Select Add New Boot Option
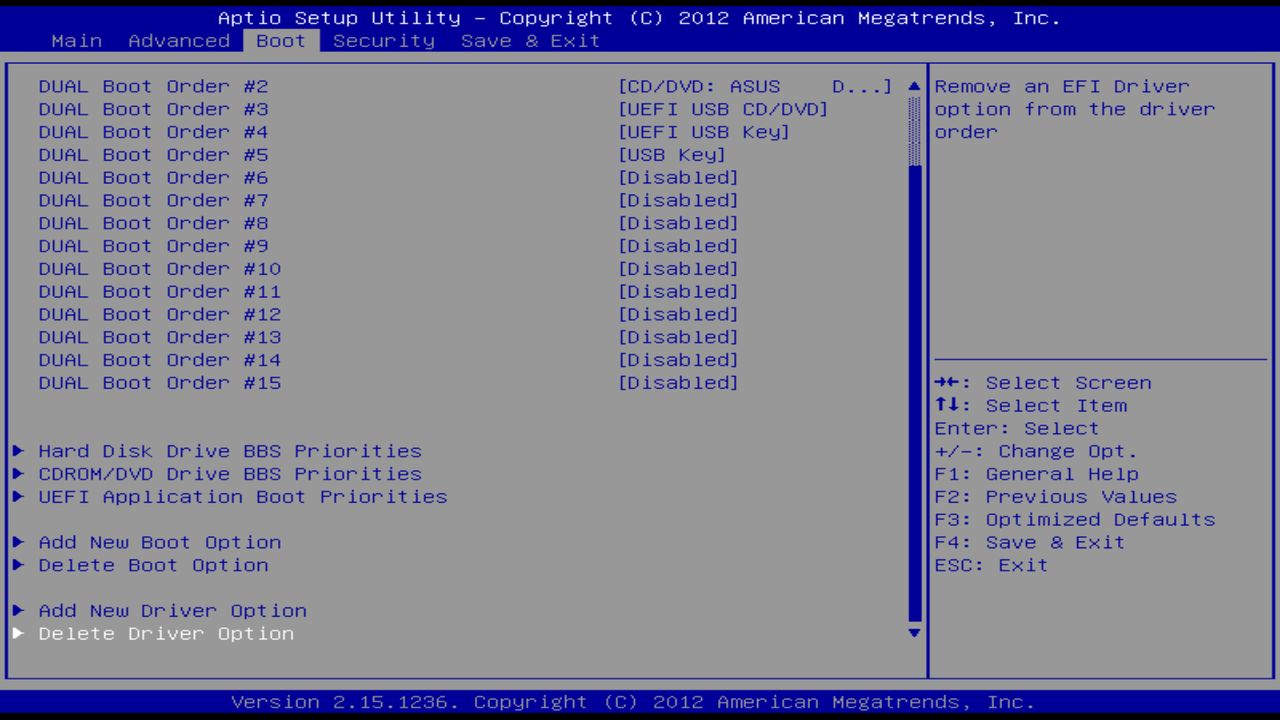Image resolution: width=1280 pixels, height=720 pixels. (159, 542)
